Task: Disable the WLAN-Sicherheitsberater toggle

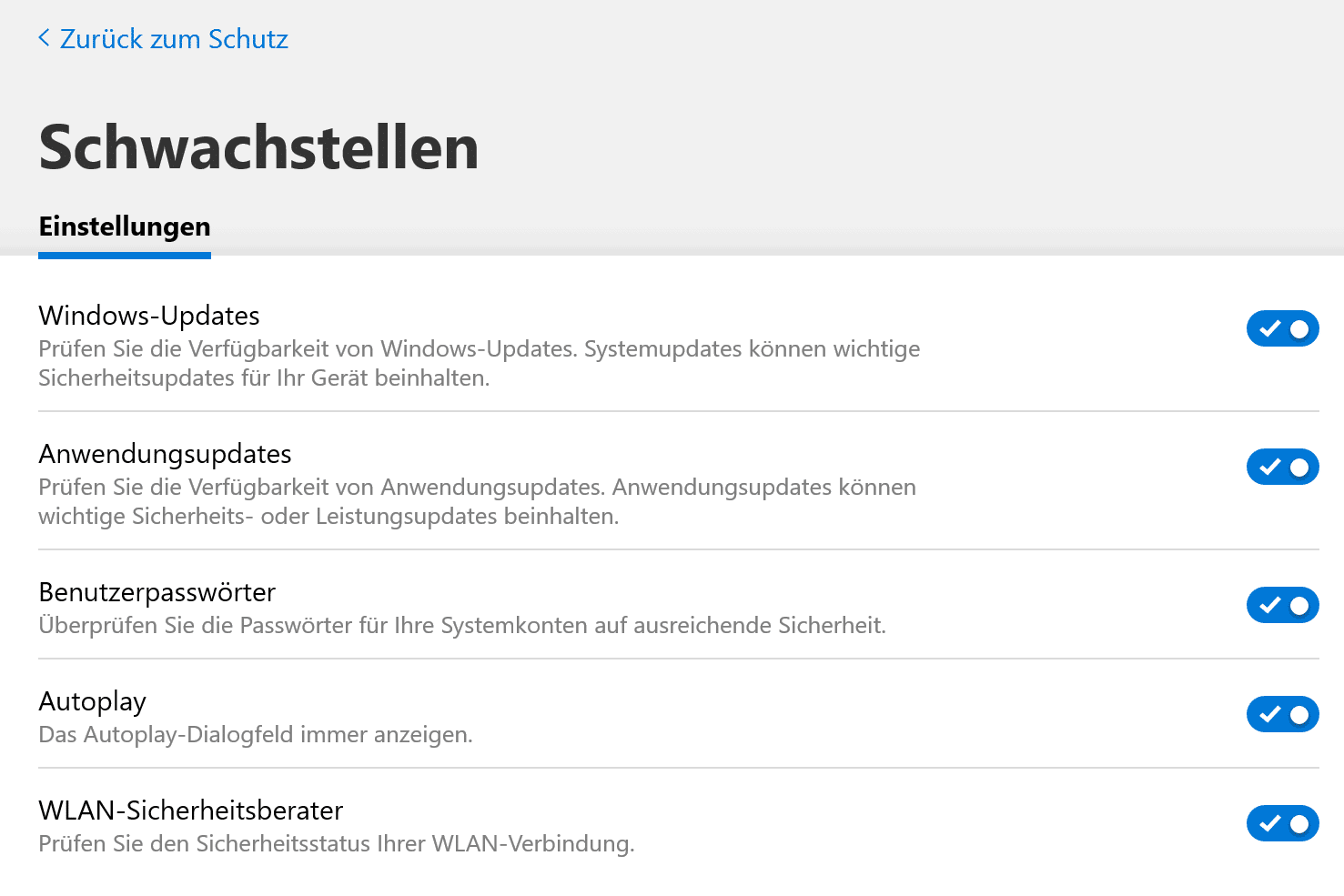Action: click(x=1282, y=823)
